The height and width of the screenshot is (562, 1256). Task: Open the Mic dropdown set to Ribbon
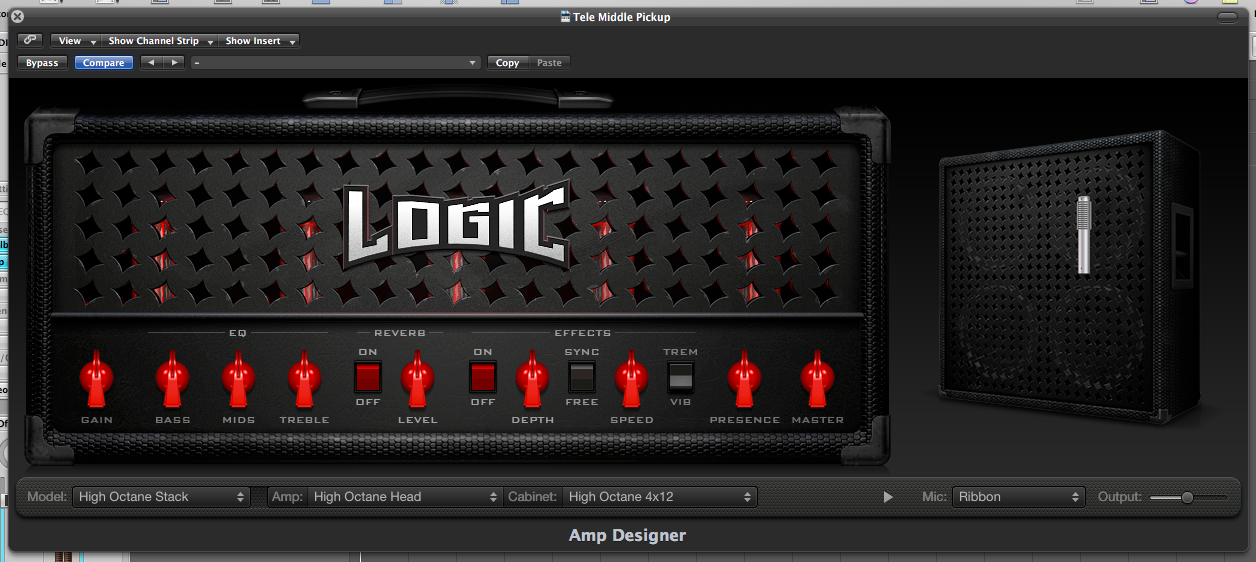click(1018, 497)
